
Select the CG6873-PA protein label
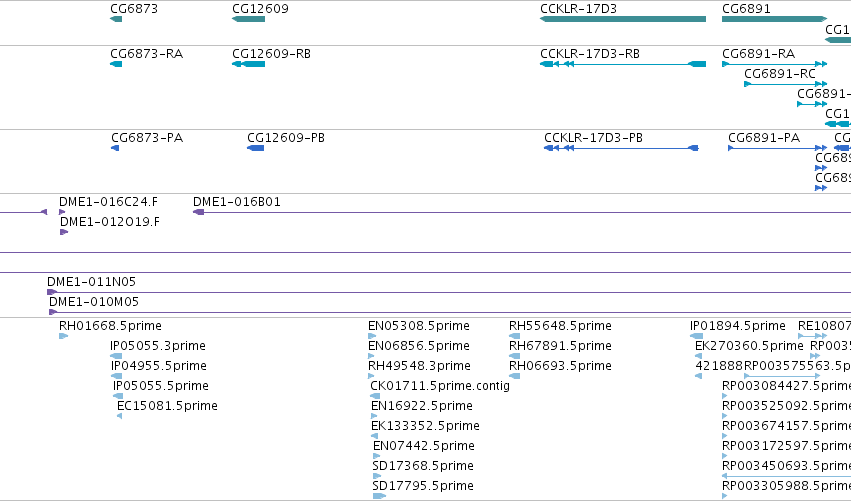tap(147, 138)
